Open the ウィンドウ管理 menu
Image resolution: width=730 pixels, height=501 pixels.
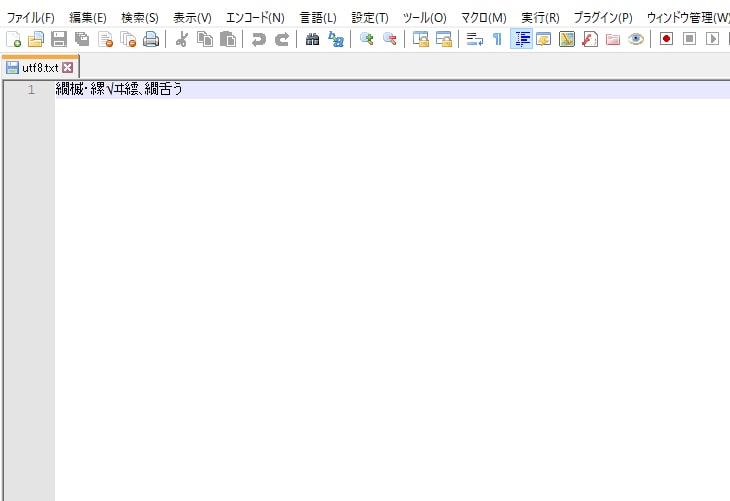[688, 18]
